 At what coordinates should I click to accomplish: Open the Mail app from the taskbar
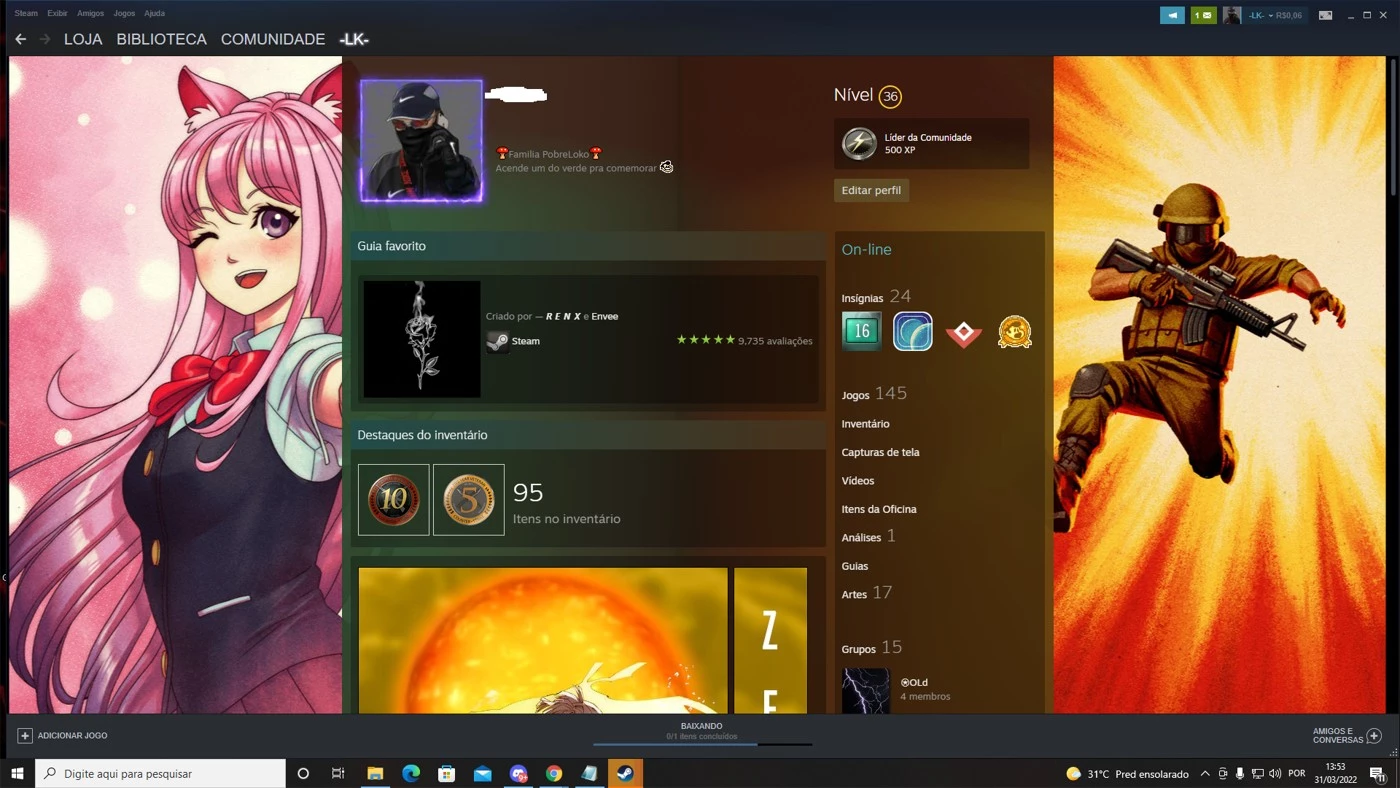tap(483, 773)
